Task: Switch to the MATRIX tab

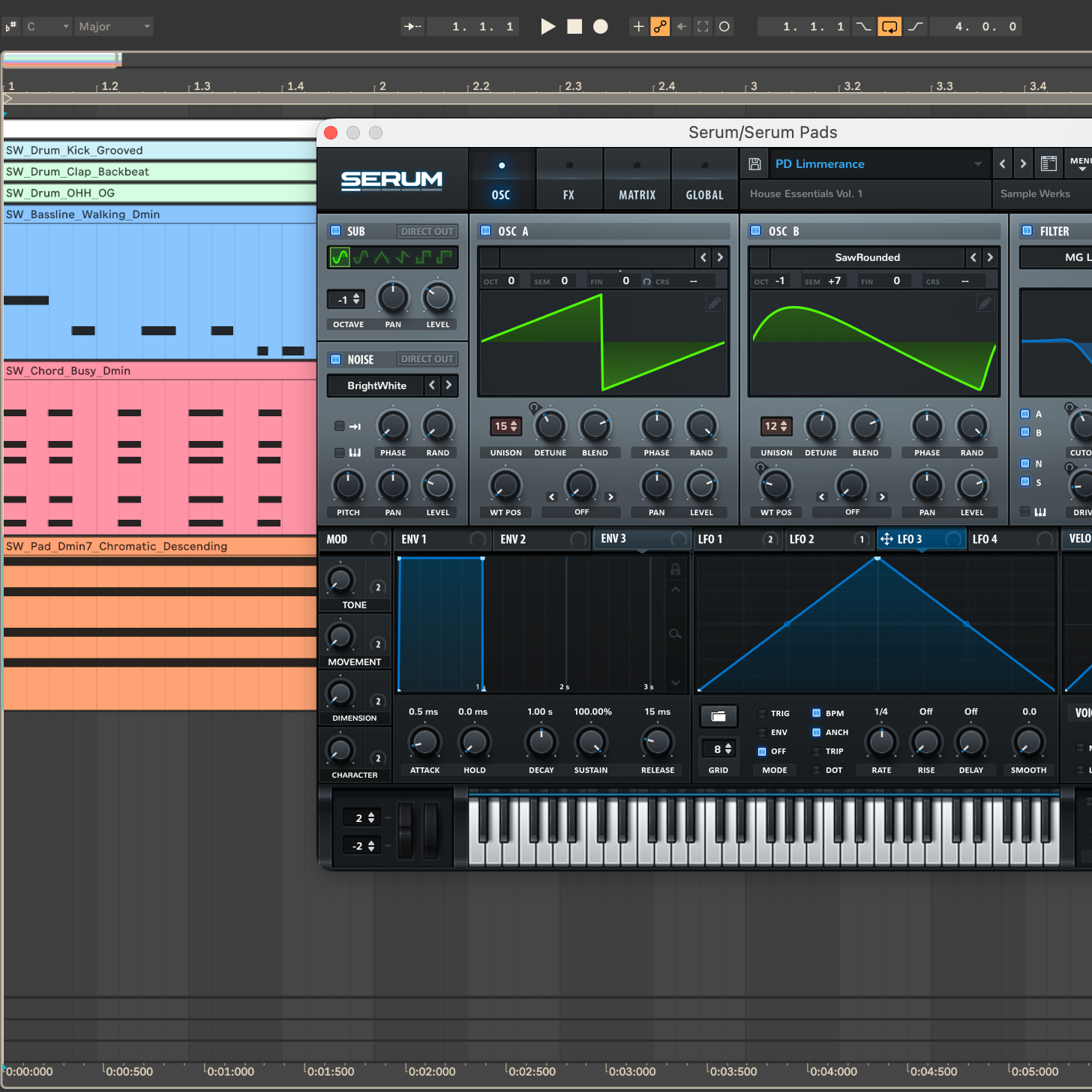Action: click(637, 180)
